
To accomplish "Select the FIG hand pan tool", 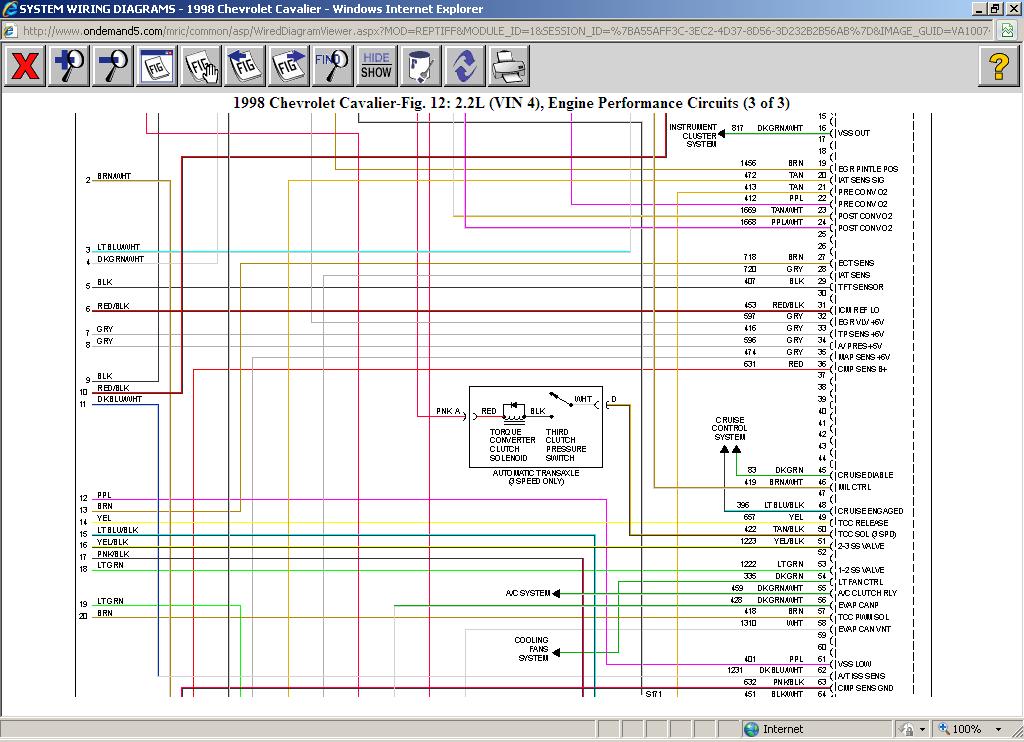I will 201,67.
